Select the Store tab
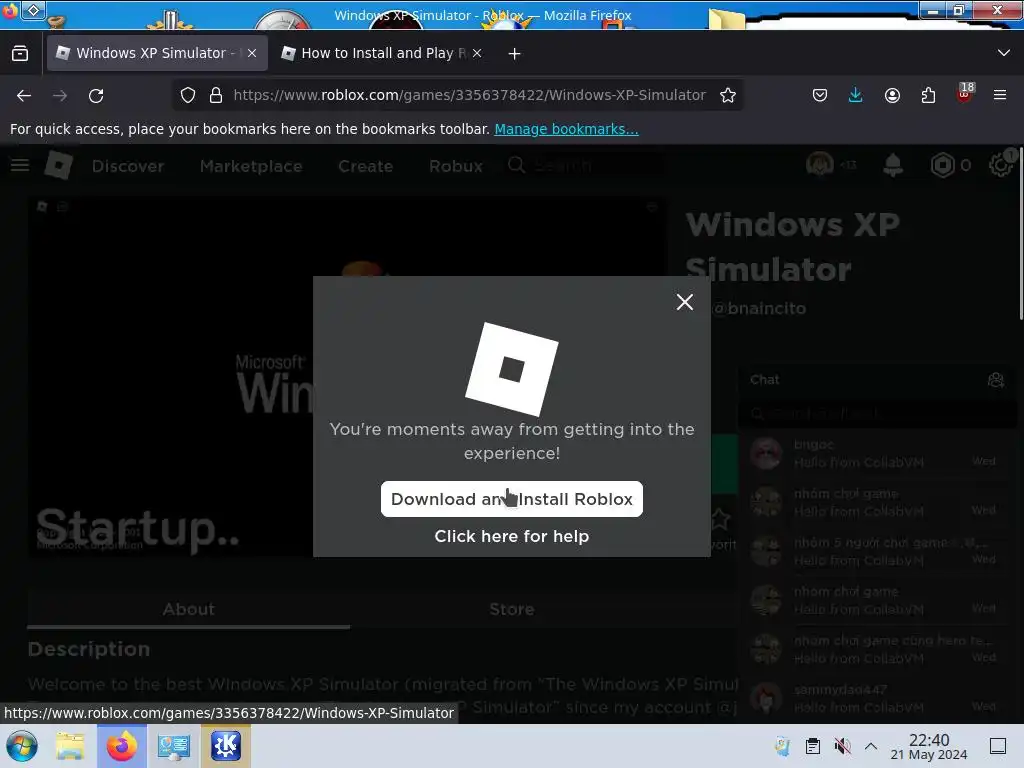 [512, 609]
